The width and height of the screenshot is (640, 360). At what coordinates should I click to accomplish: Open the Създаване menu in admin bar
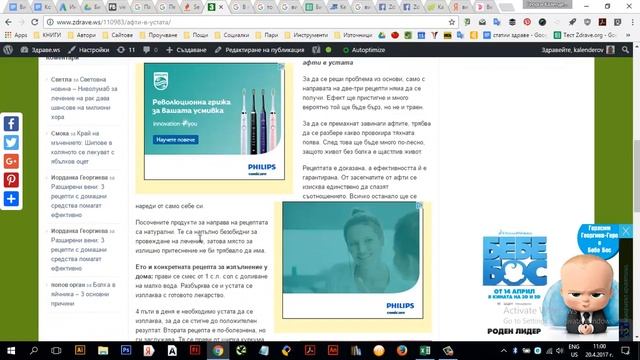[186, 50]
